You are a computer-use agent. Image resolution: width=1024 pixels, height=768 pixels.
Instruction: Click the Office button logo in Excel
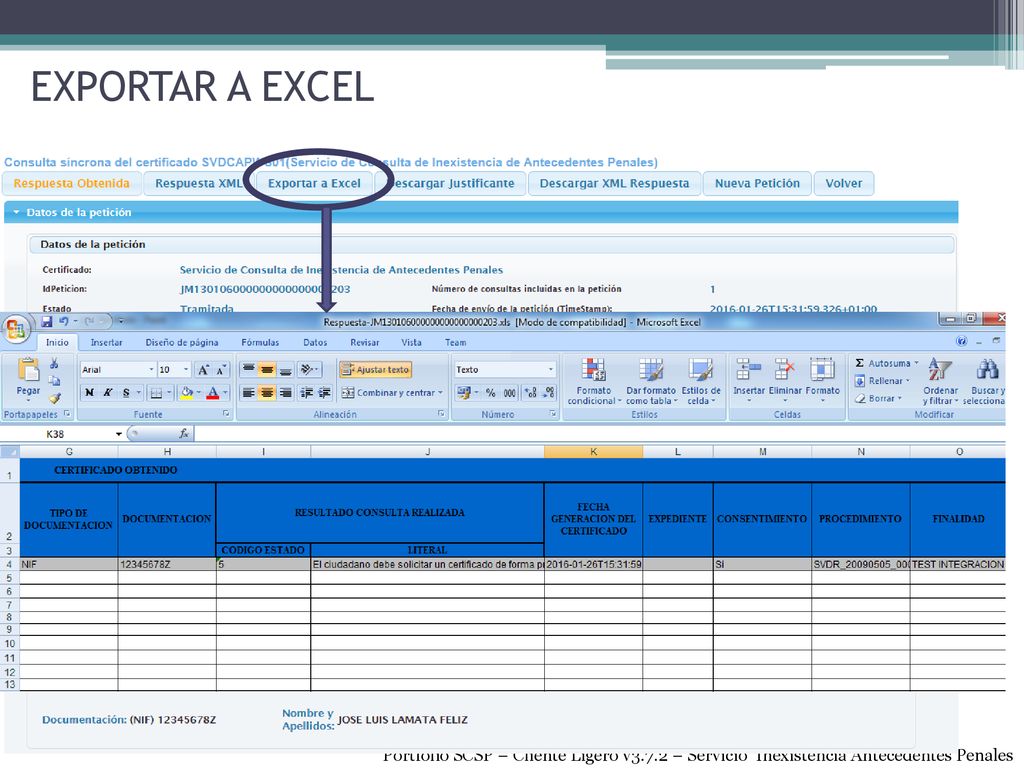coord(16,328)
